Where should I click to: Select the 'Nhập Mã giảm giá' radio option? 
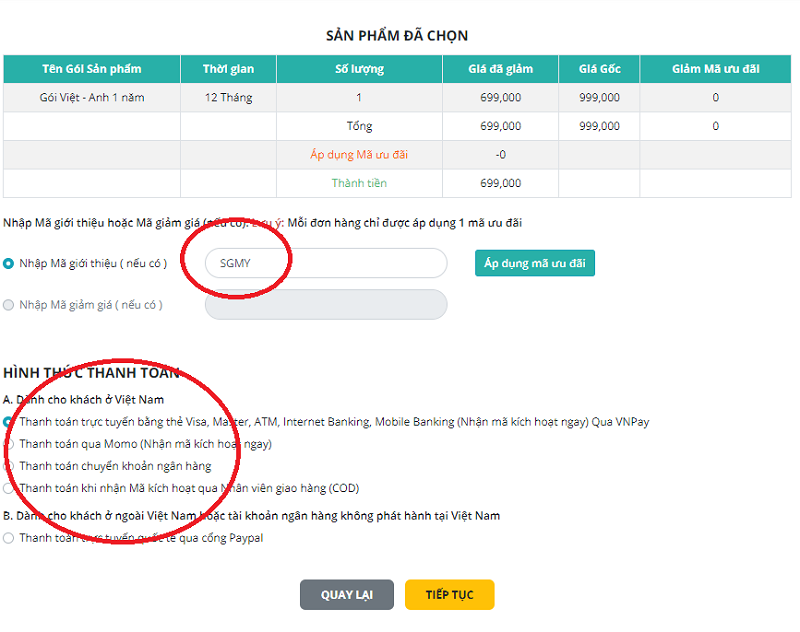pyautogui.click(x=9, y=305)
